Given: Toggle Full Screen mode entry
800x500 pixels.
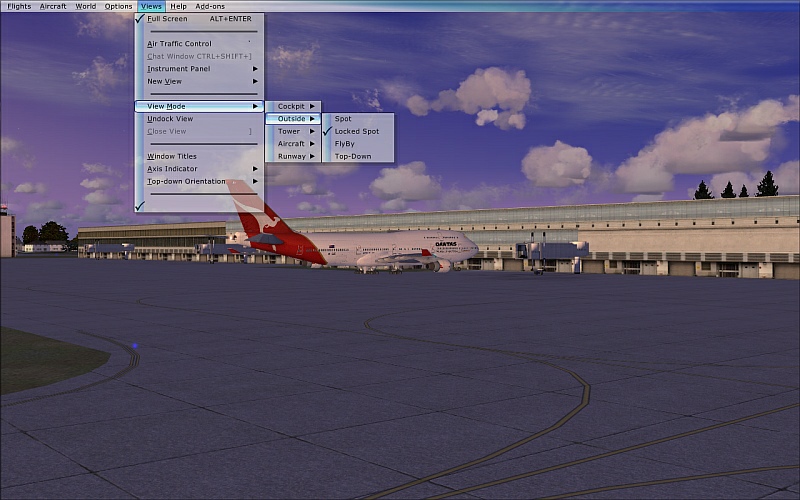Looking at the screenshot, I should click(199, 18).
